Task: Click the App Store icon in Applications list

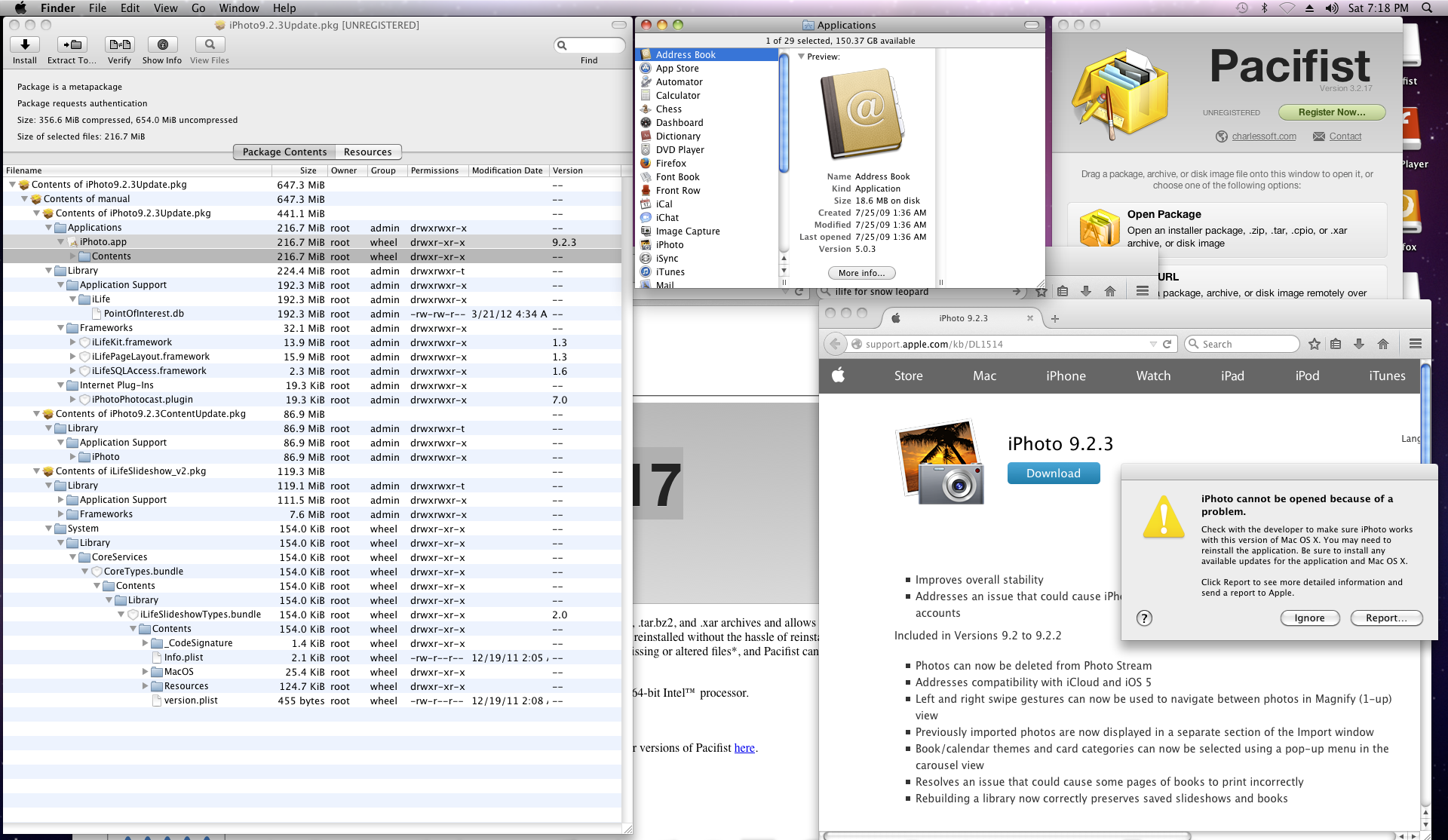Action: point(646,68)
